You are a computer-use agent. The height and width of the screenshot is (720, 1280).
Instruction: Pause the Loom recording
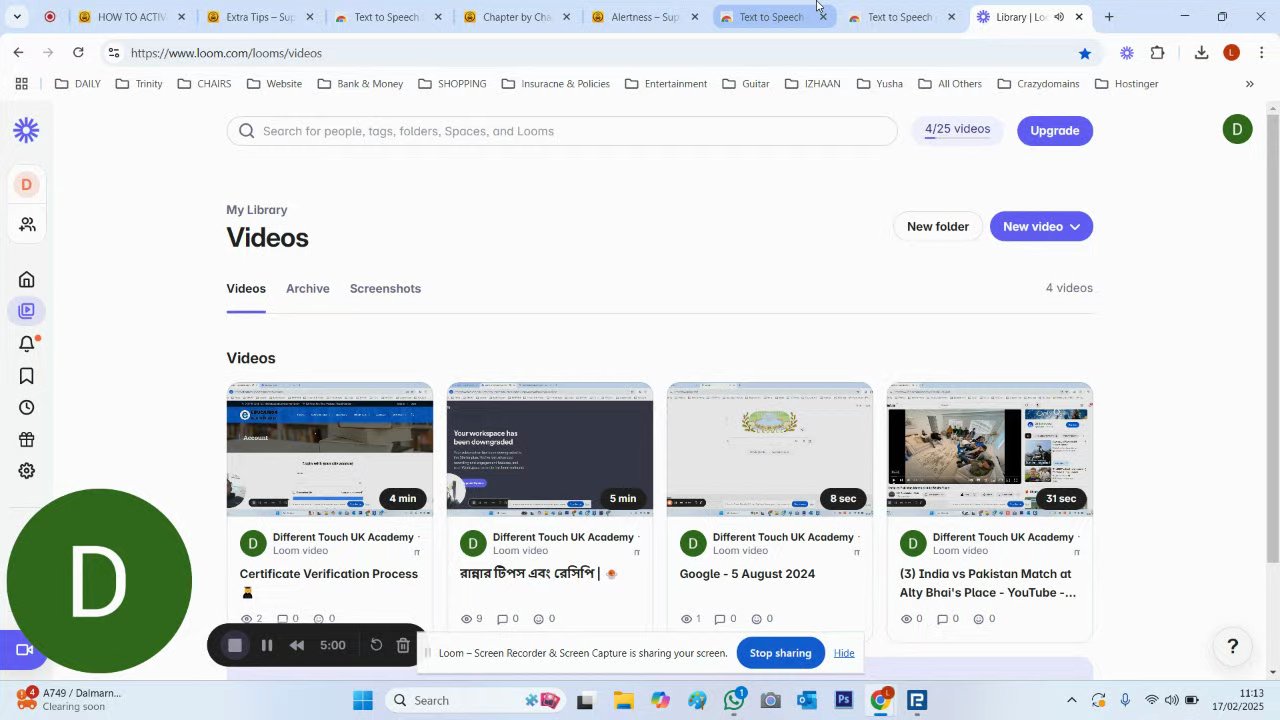tap(267, 645)
